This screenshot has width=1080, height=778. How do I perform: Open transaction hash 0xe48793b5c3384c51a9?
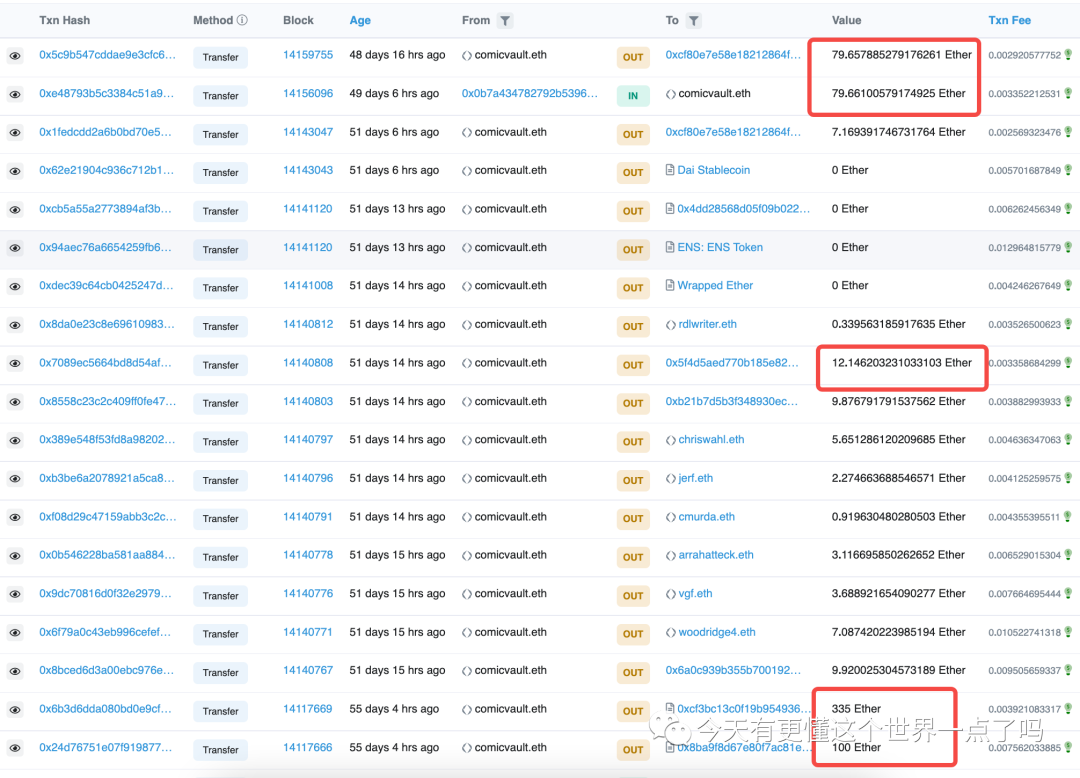coord(106,94)
